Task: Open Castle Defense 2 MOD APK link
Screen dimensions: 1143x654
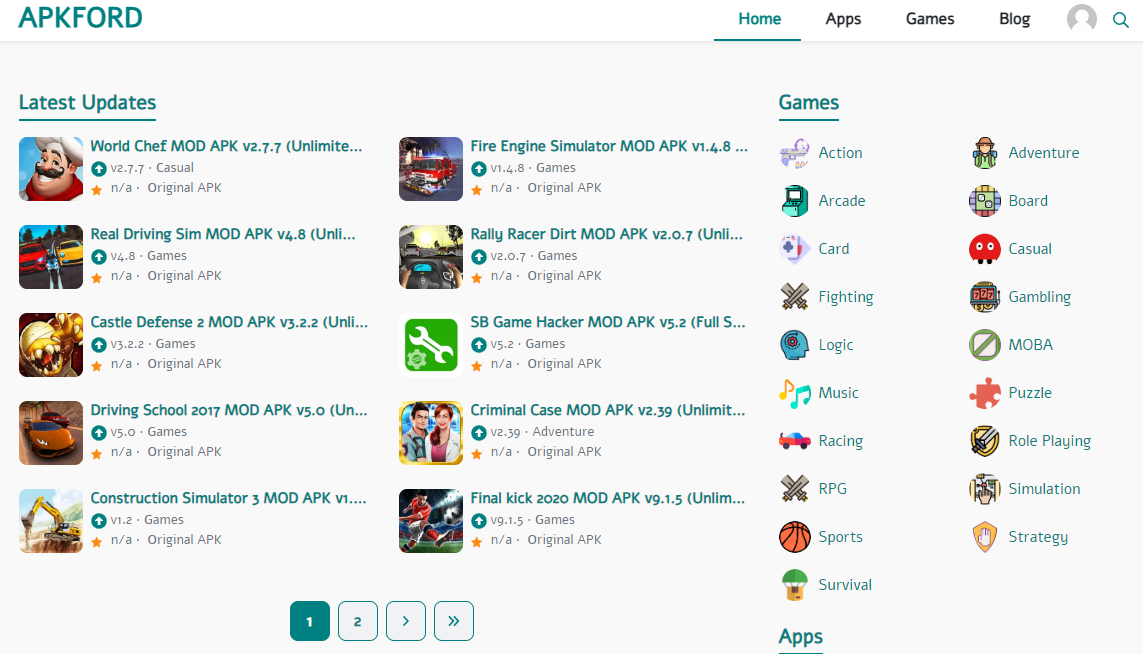Action: tap(229, 322)
